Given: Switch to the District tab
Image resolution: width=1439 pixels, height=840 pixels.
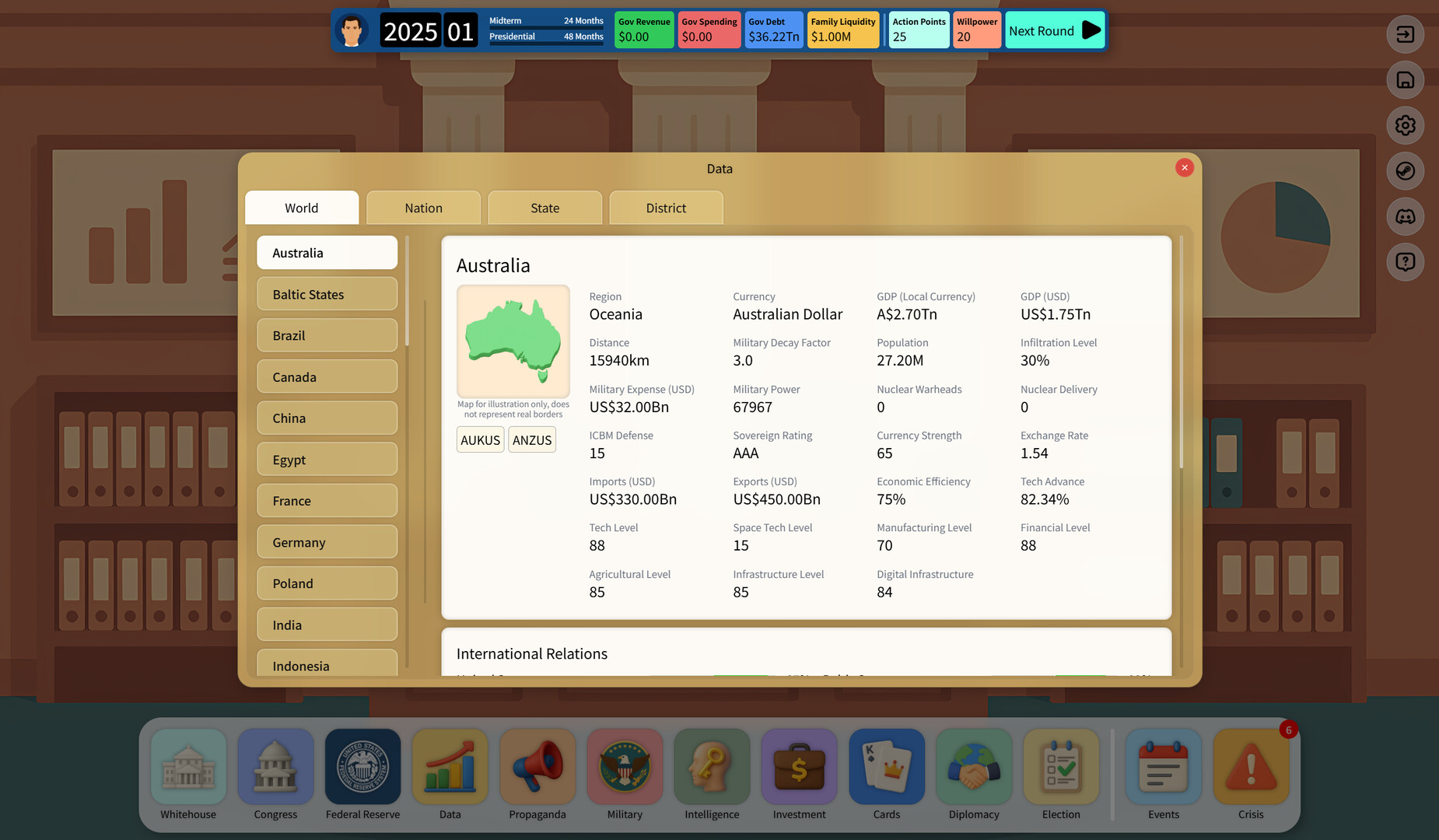Looking at the screenshot, I should tap(666, 208).
